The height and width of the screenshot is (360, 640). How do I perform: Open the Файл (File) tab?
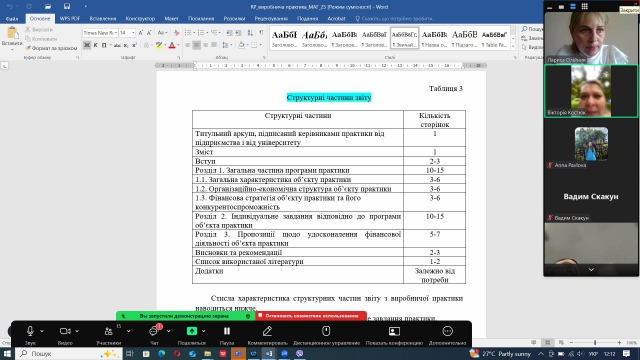pyautogui.click(x=12, y=18)
